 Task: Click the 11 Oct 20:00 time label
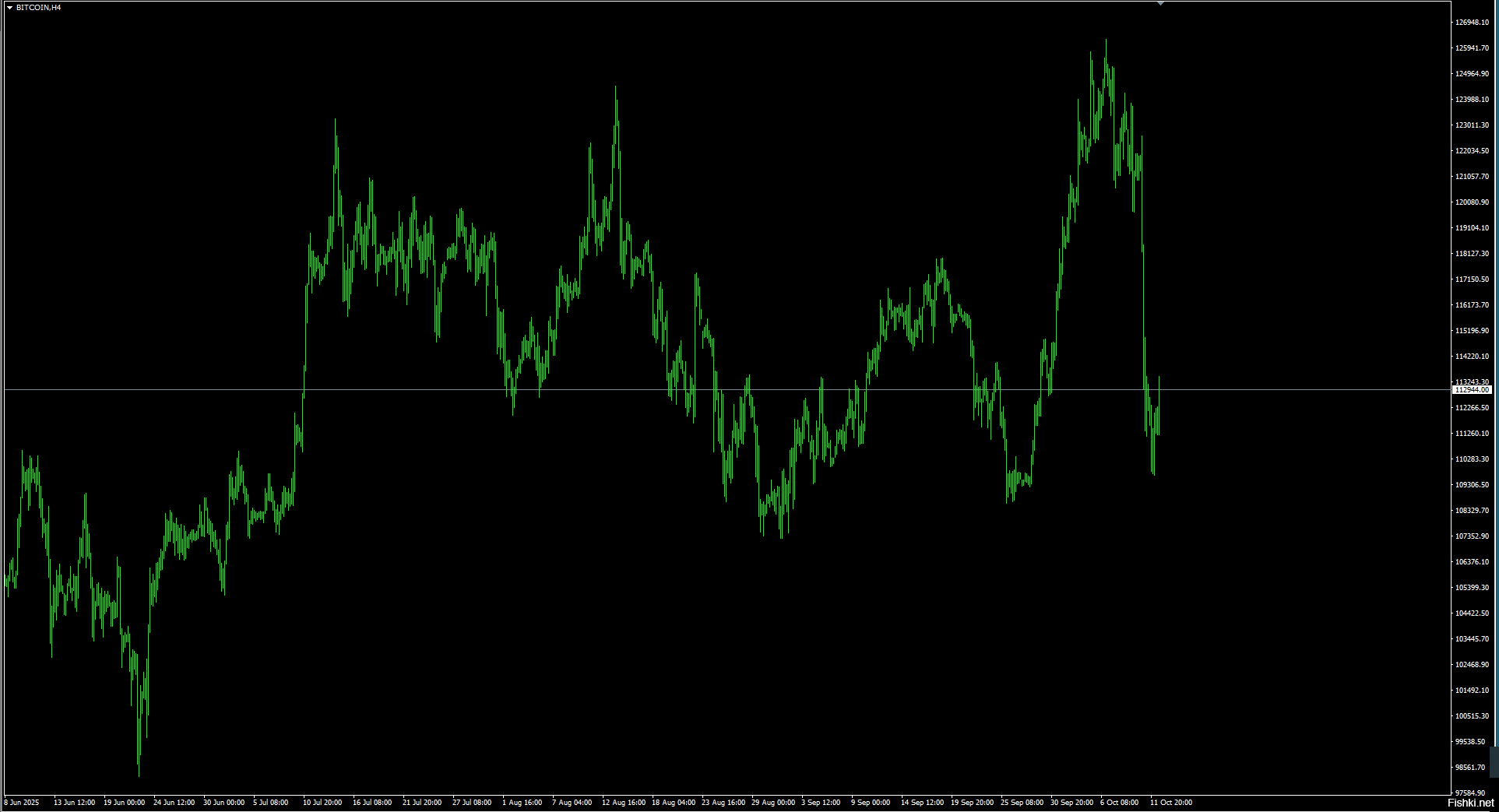coord(1171,803)
